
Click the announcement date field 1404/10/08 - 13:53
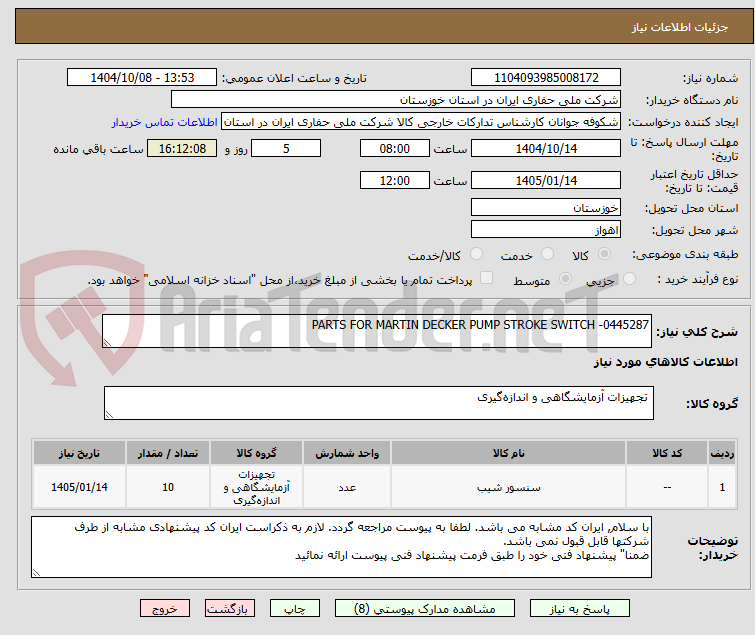[142, 78]
